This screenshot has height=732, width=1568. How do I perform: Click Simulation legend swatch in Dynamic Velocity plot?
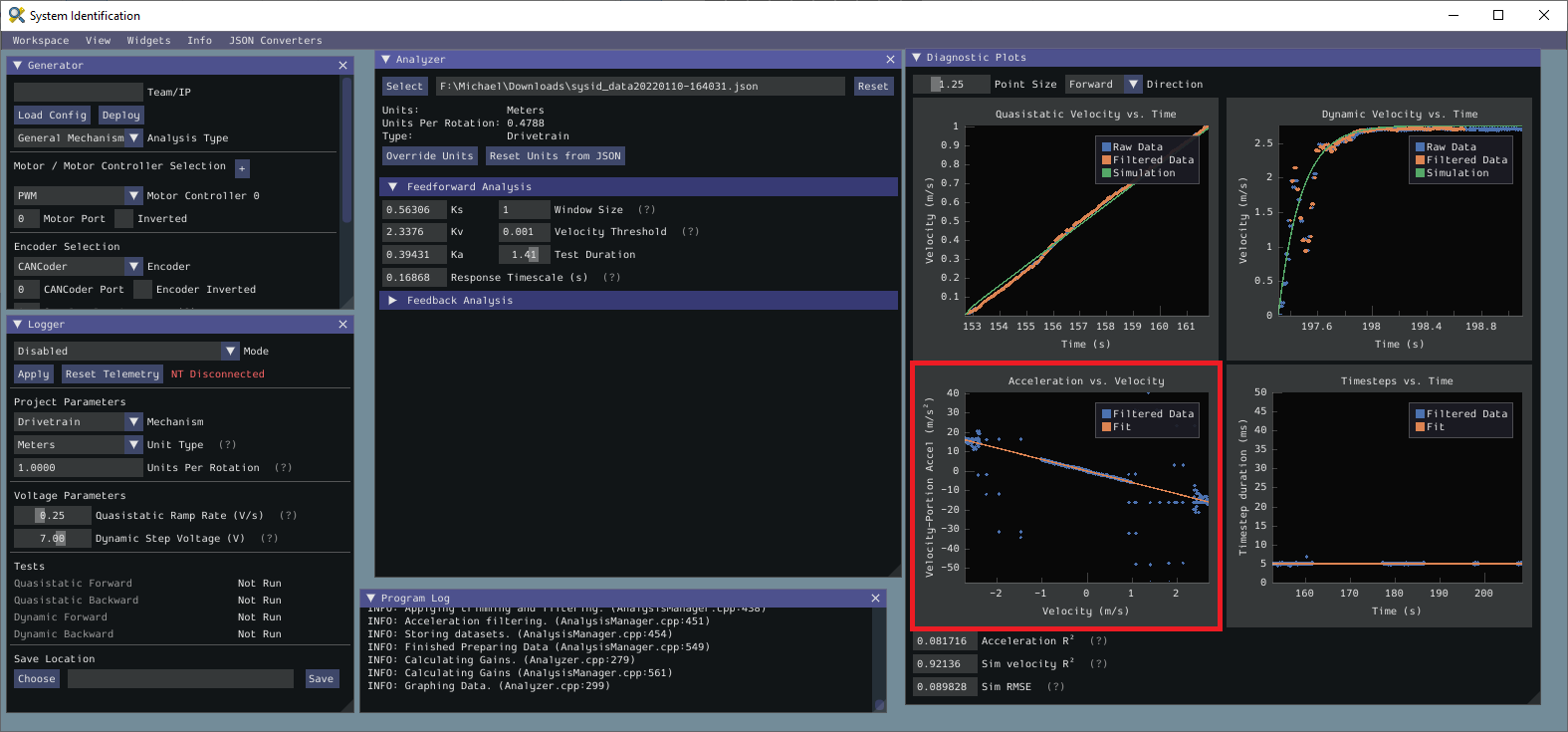coord(1420,173)
